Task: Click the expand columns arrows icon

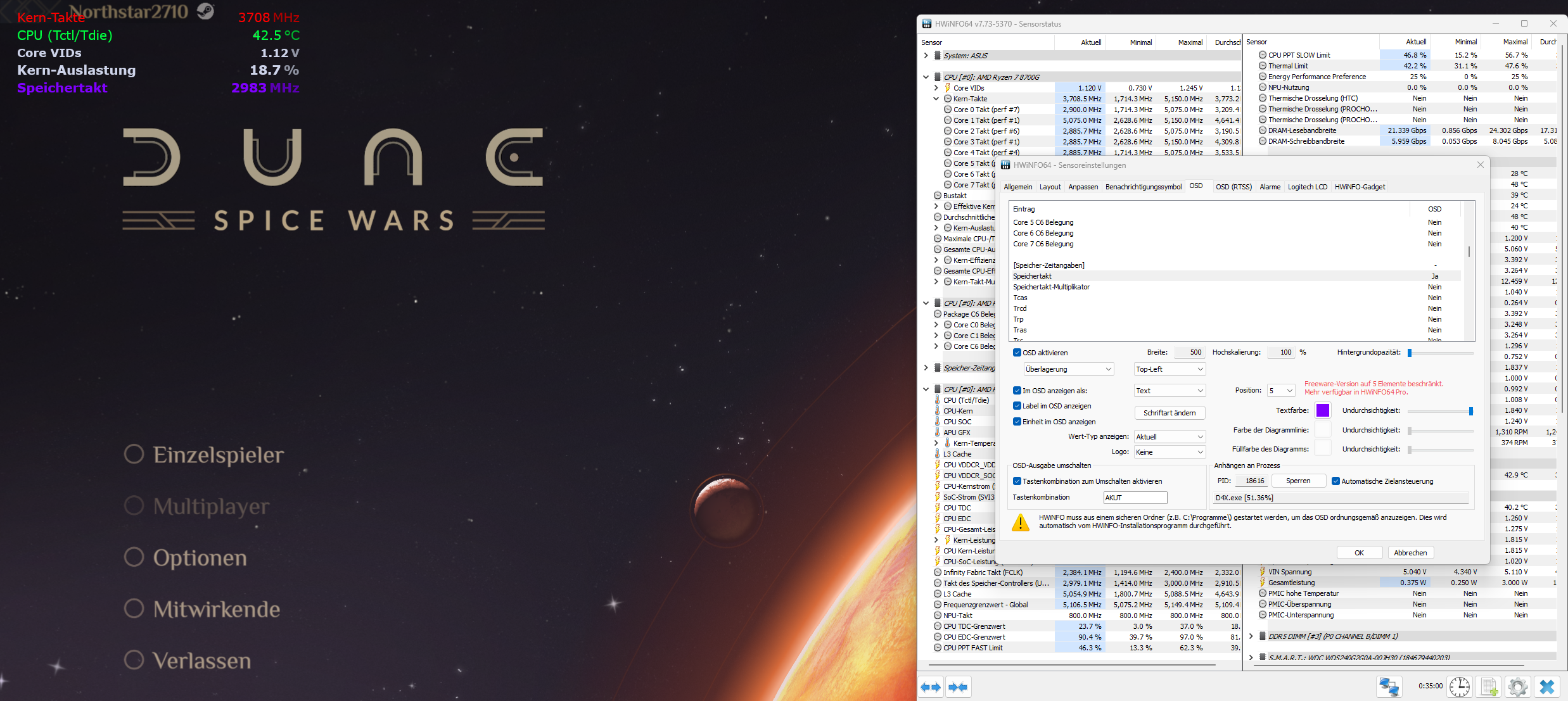Action: 931,687
